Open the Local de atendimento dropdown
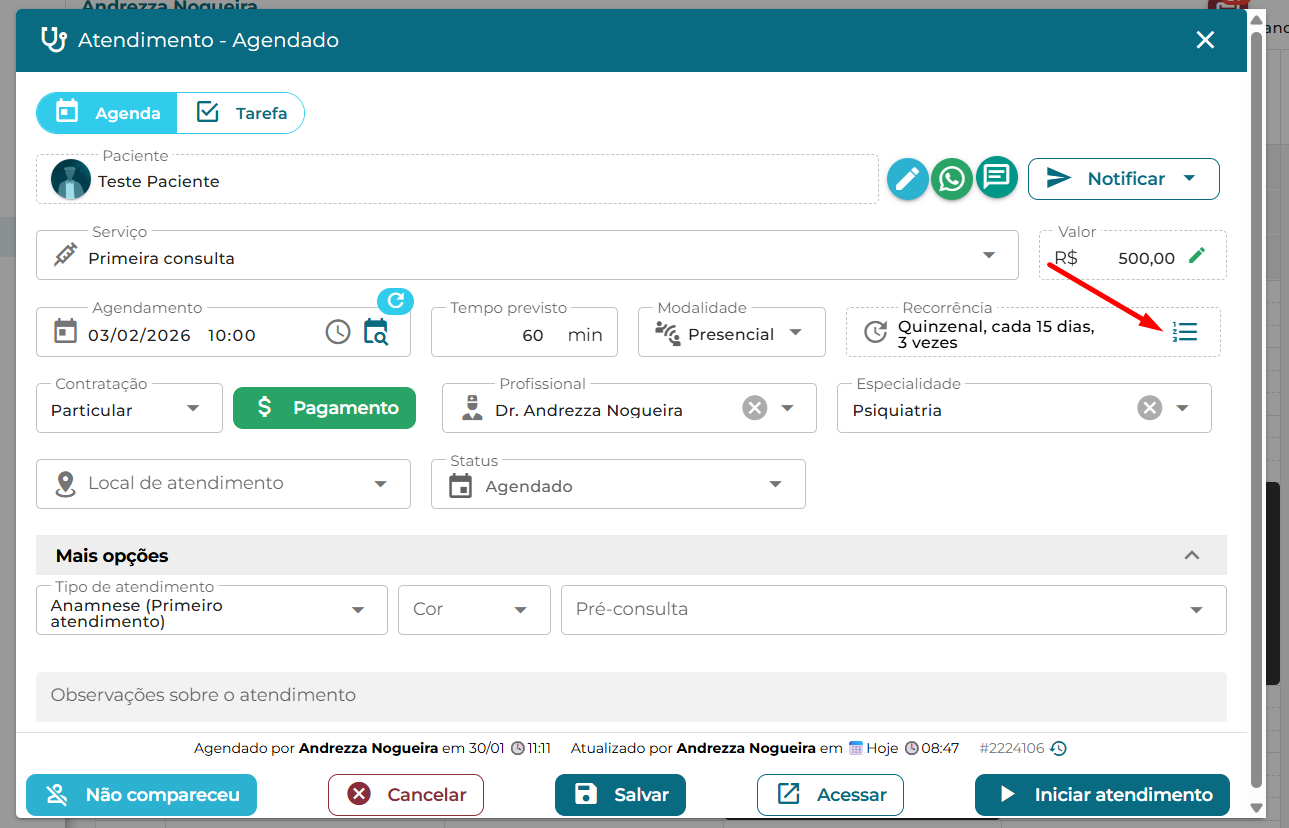Viewport: 1289px width, 828px height. point(223,484)
